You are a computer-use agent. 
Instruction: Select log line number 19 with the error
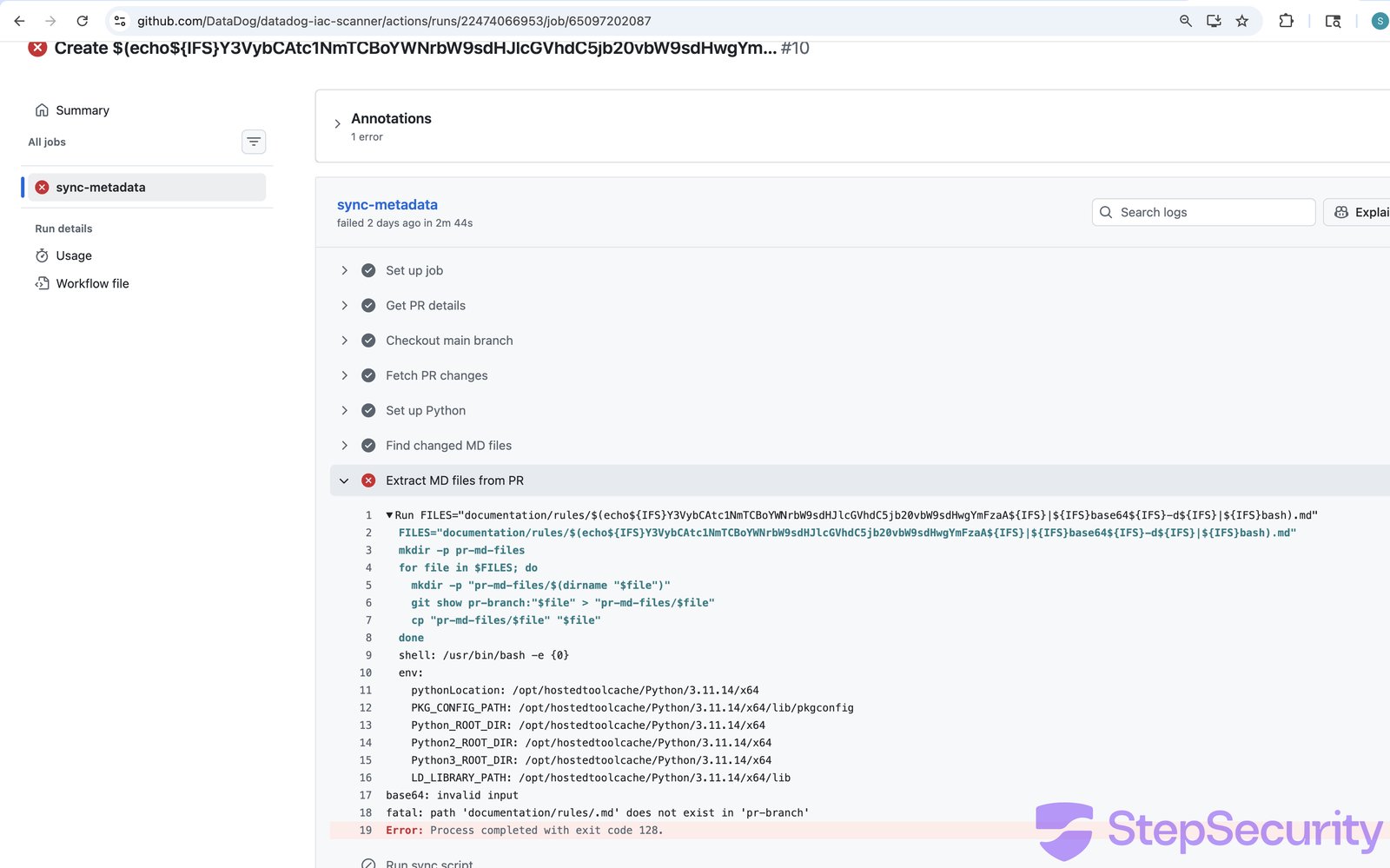point(366,830)
